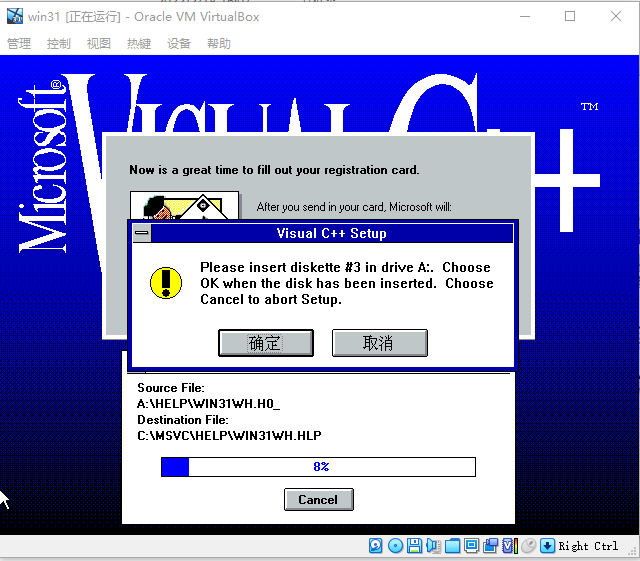640x561 pixels.
Task: Click the audio speaker status icon
Action: 433,545
